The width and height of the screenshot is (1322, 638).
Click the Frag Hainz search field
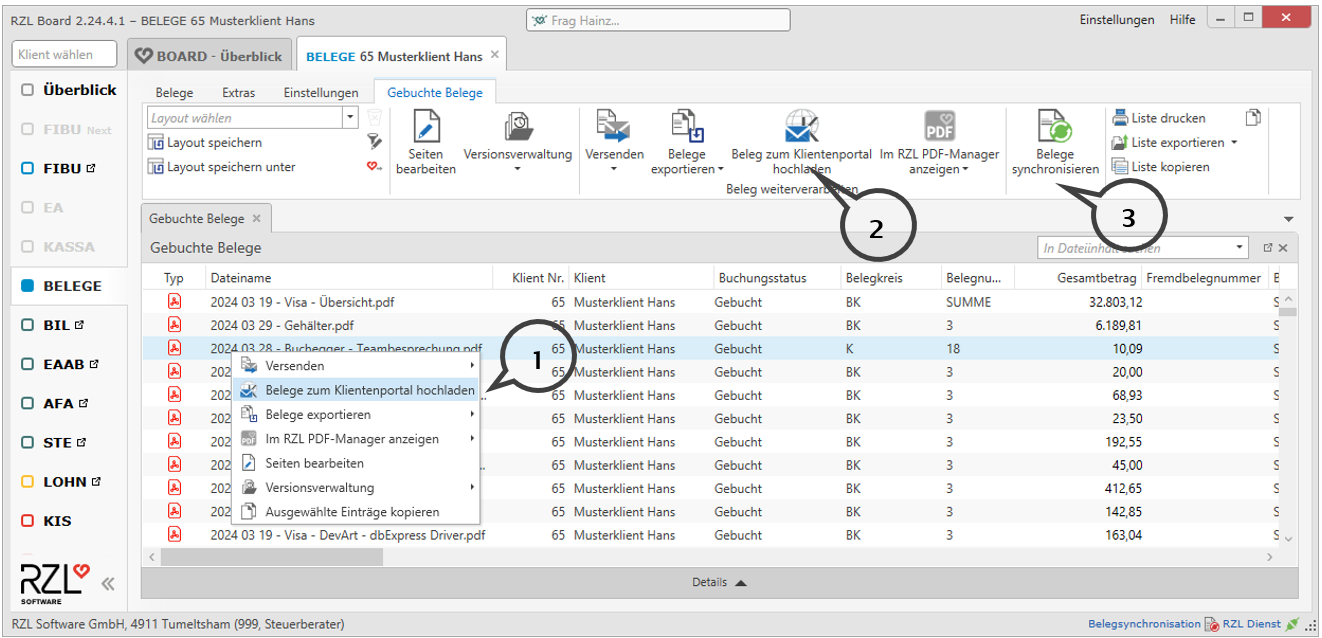pos(658,20)
